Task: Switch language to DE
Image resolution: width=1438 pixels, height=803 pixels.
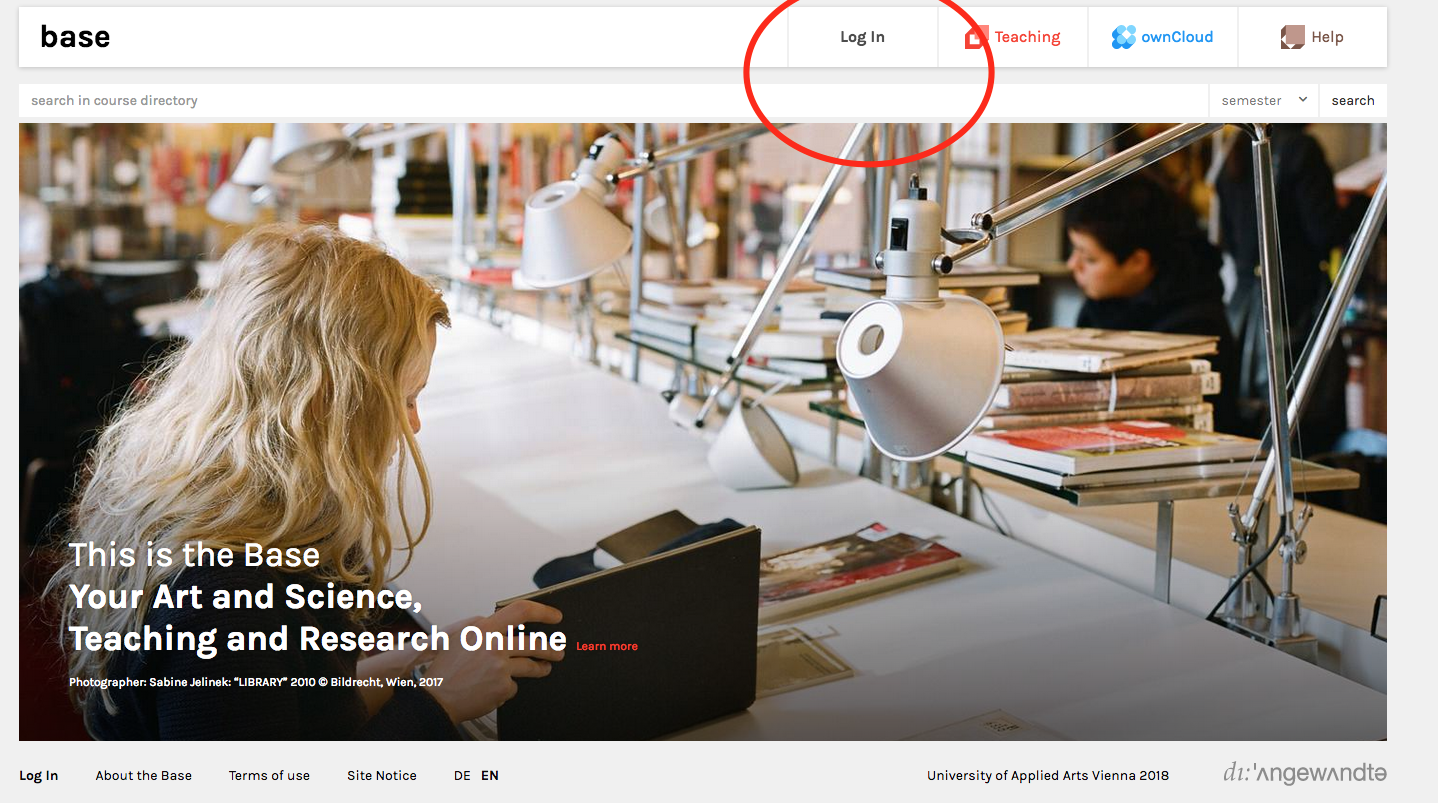Action: [x=462, y=775]
